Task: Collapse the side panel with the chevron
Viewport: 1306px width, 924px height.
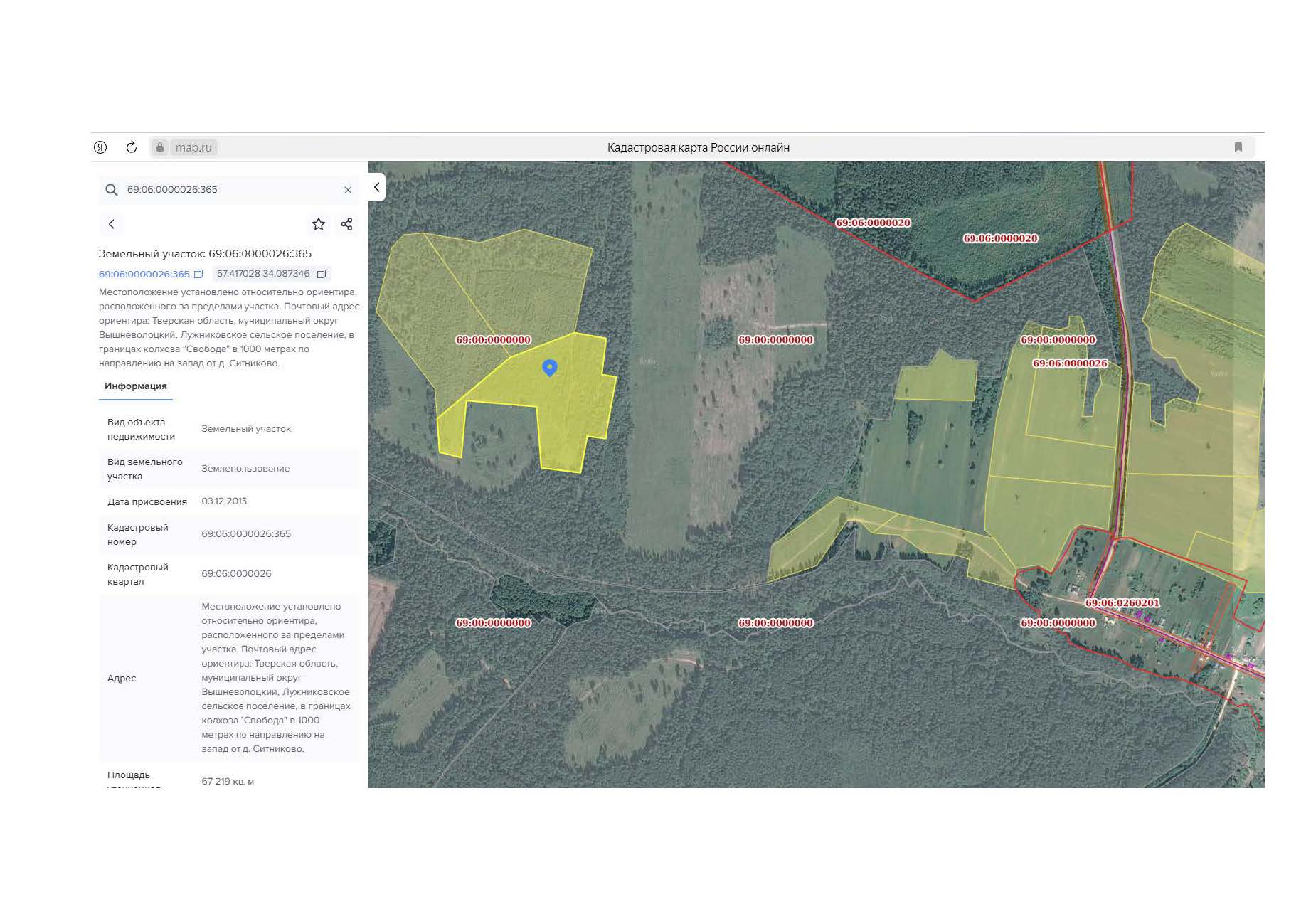Action: click(377, 187)
